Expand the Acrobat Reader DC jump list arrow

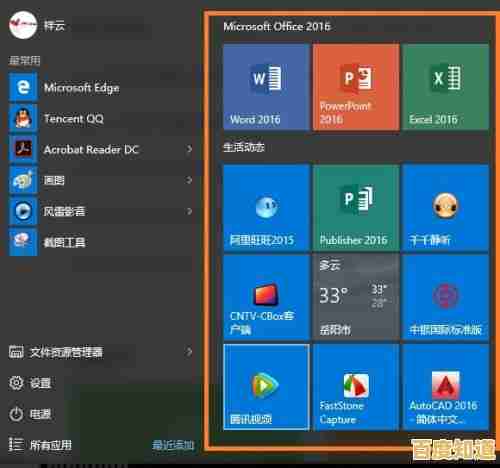[x=189, y=149]
